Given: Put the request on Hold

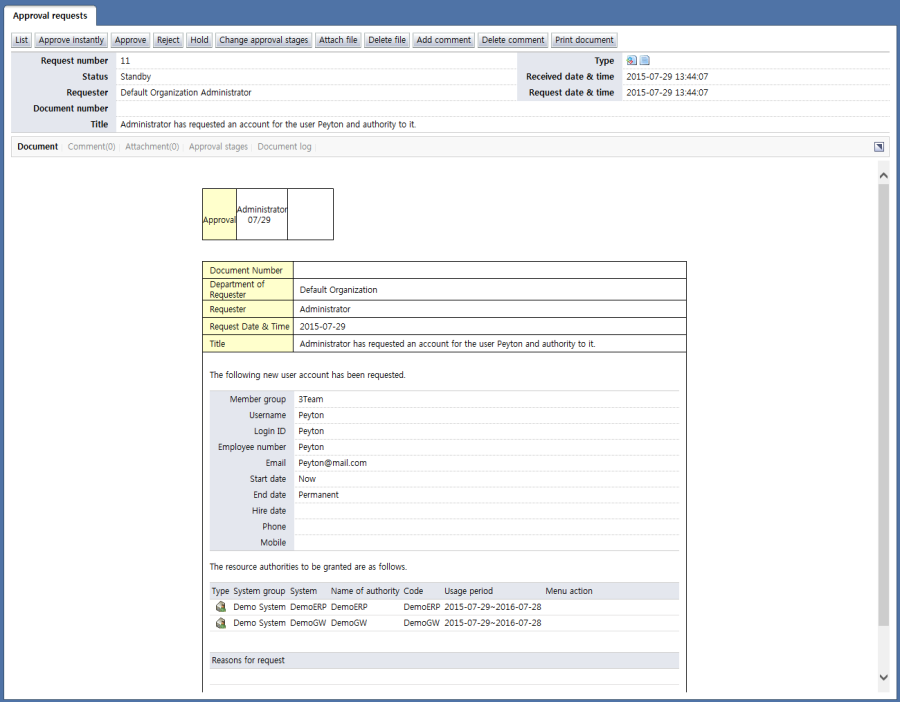Looking at the screenshot, I should (199, 40).
